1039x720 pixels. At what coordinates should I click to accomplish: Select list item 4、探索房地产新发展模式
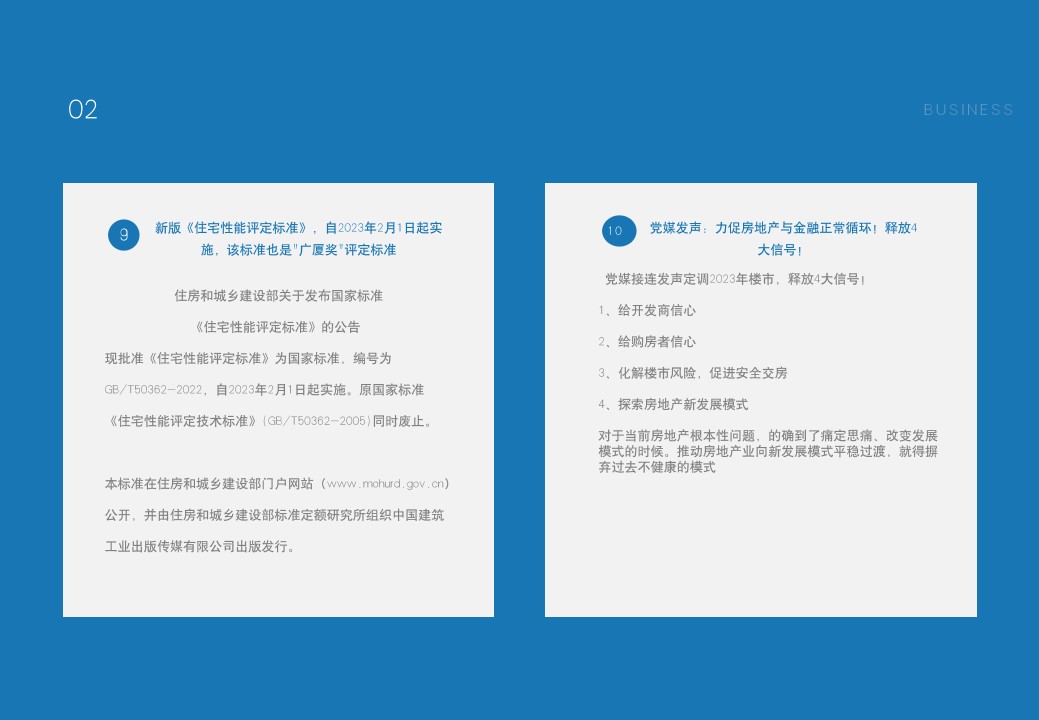point(673,405)
